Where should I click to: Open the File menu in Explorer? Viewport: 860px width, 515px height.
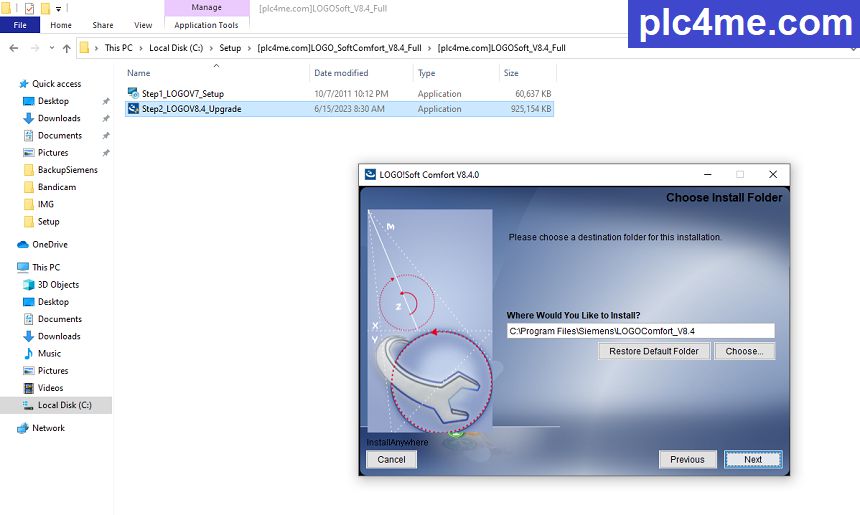click(x=20, y=25)
